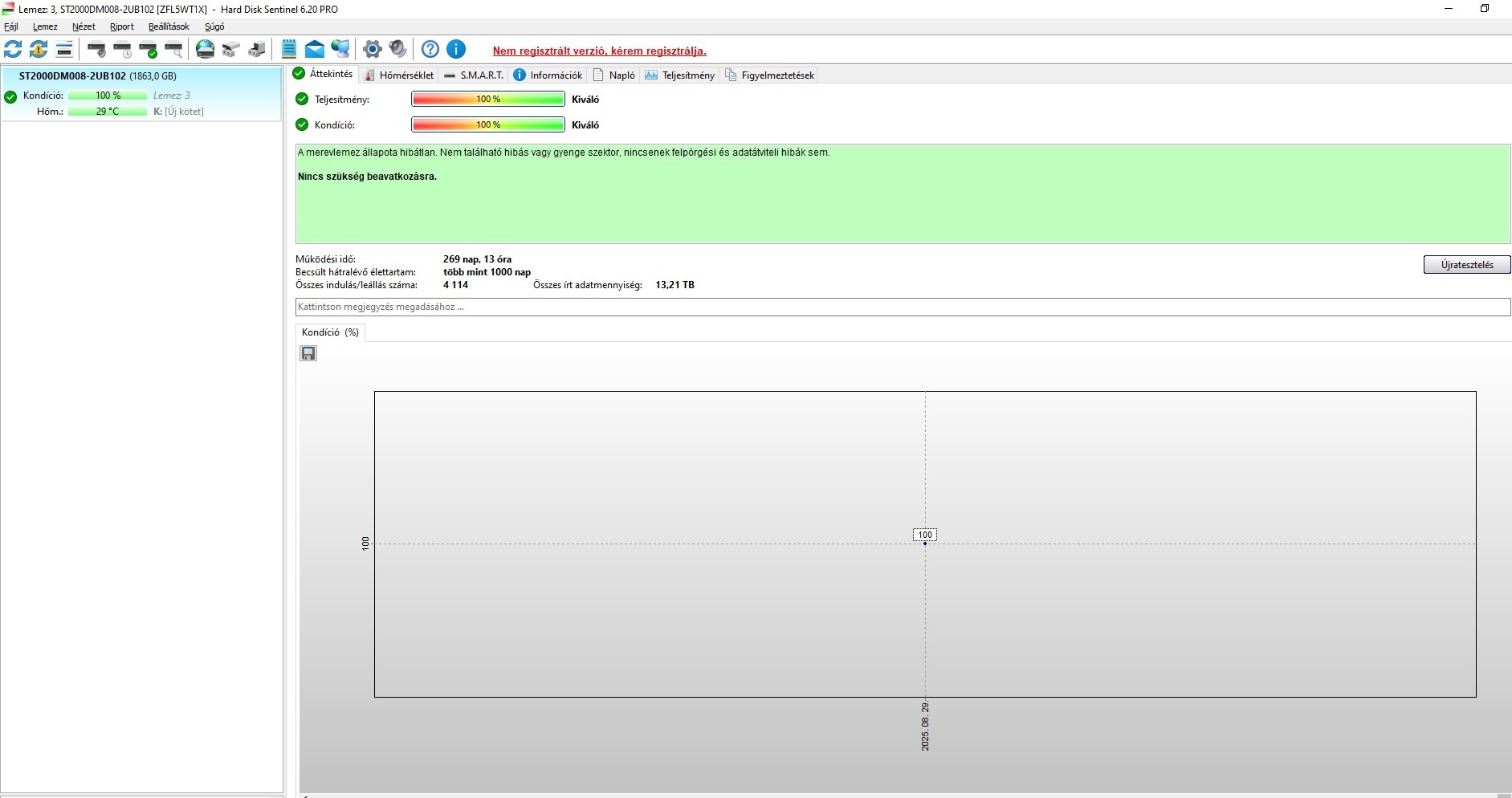Image resolution: width=1512 pixels, height=798 pixels.
Task: Open the S.M.A.R.T. tab
Action: pyautogui.click(x=474, y=75)
